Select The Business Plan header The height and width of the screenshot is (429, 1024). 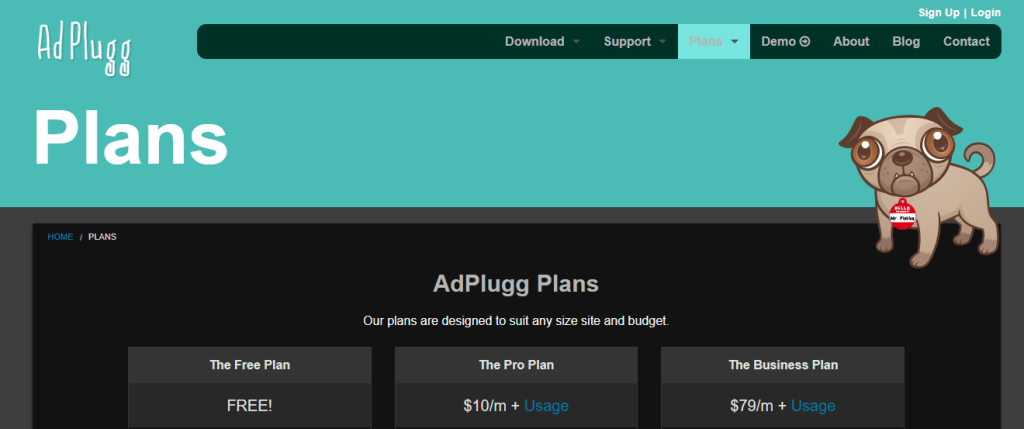pyautogui.click(x=783, y=365)
